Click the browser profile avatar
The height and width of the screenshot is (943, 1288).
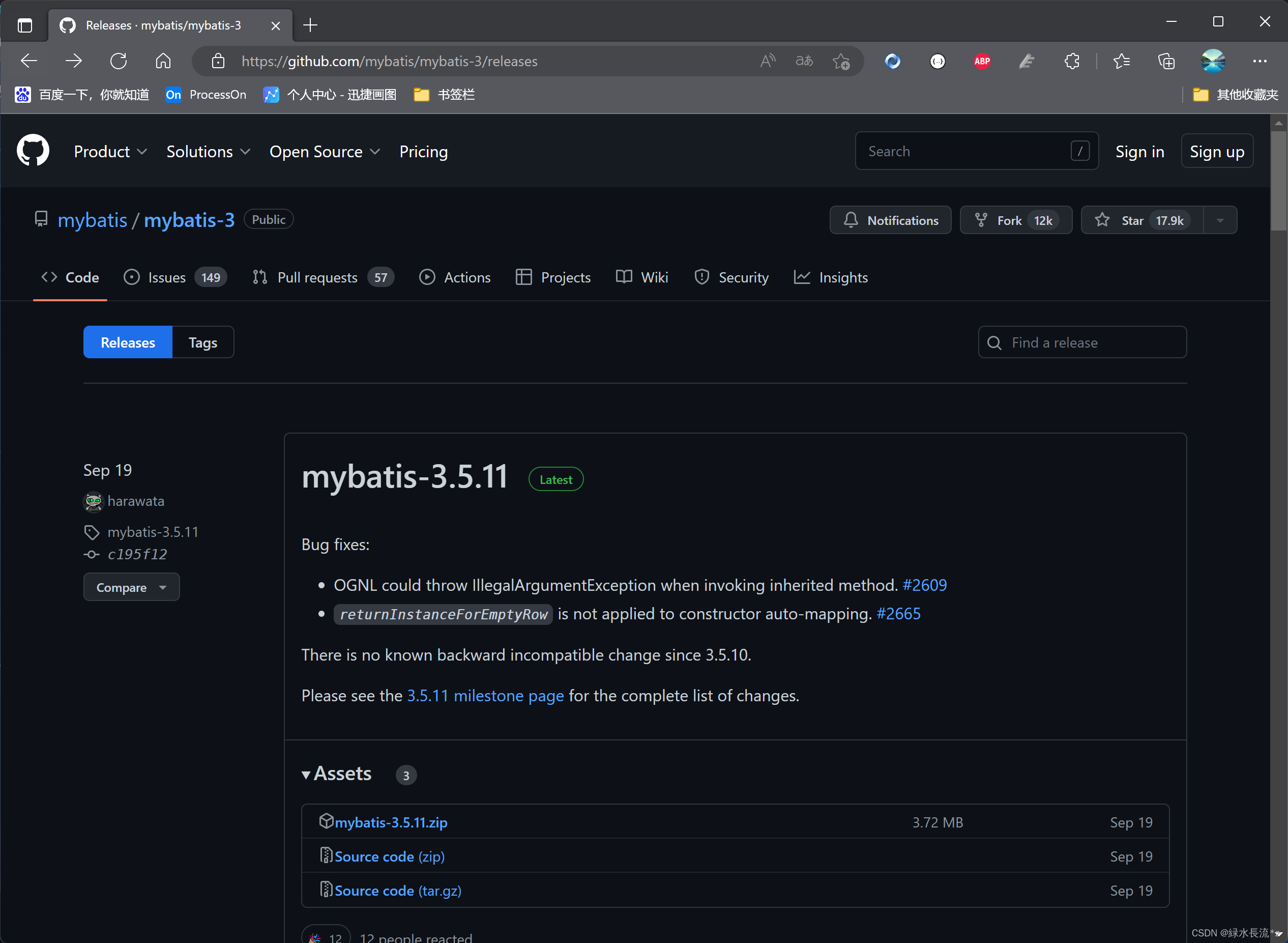coord(1213,61)
